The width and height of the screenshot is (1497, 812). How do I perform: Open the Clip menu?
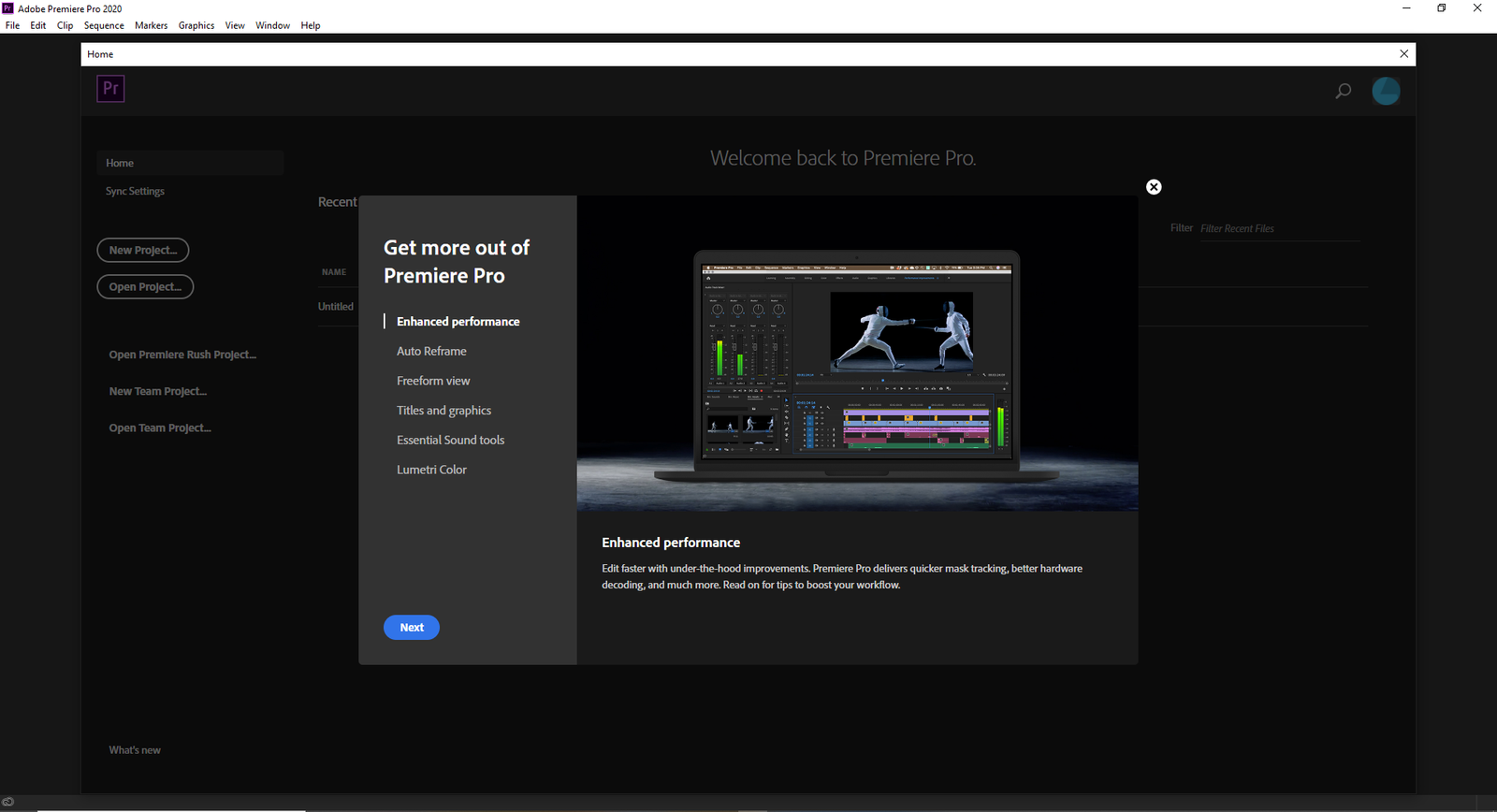click(65, 25)
